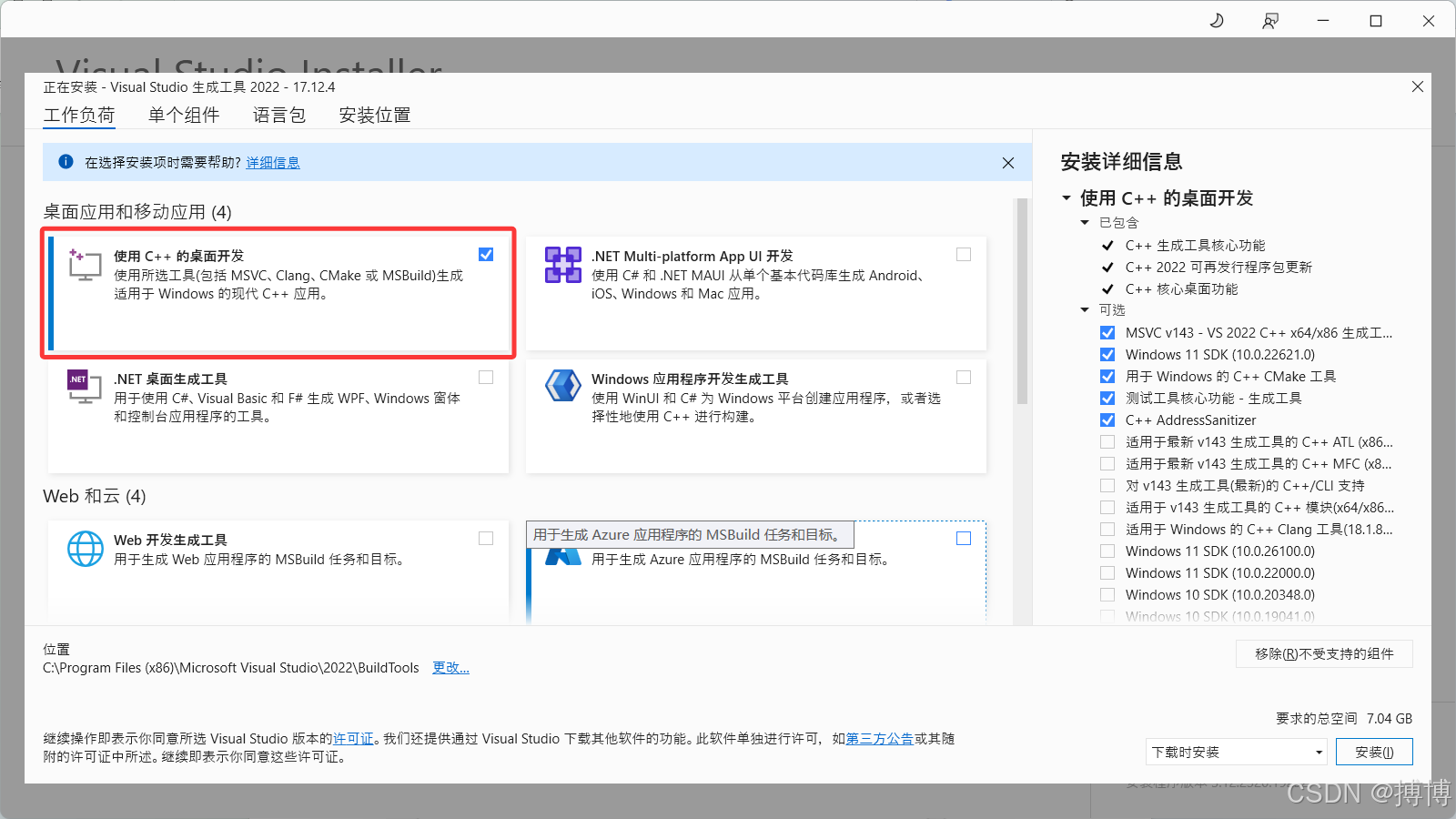
Task: Dismiss the help banner with its X
Action: pyautogui.click(x=1008, y=163)
